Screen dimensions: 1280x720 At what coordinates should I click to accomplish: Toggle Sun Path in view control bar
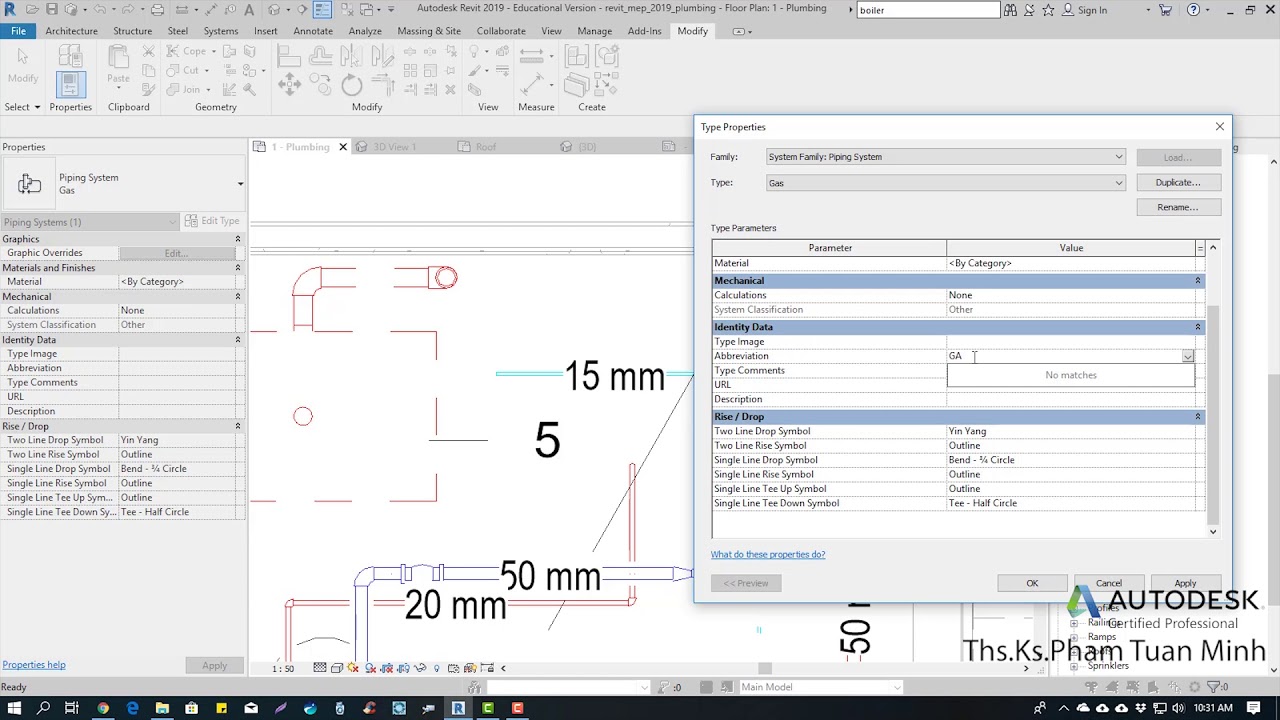tap(353, 668)
